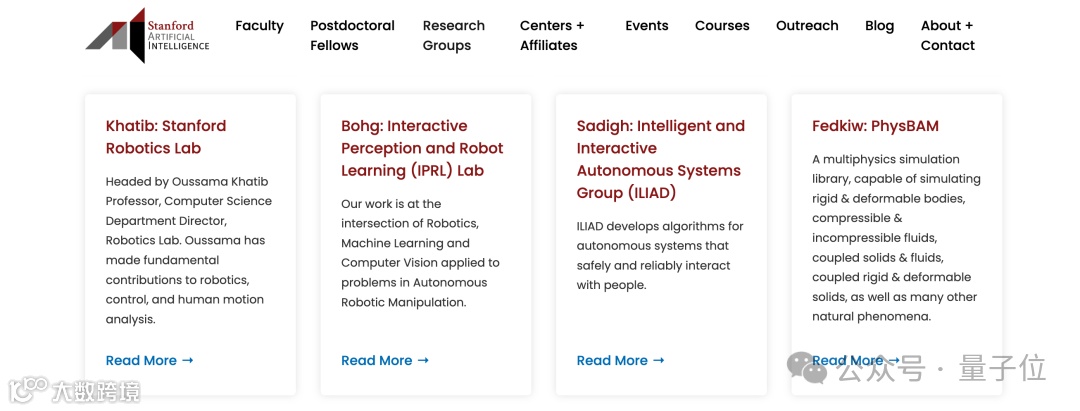
Task: Click the Stanford Artificial Intelligence logo
Action: (147, 36)
